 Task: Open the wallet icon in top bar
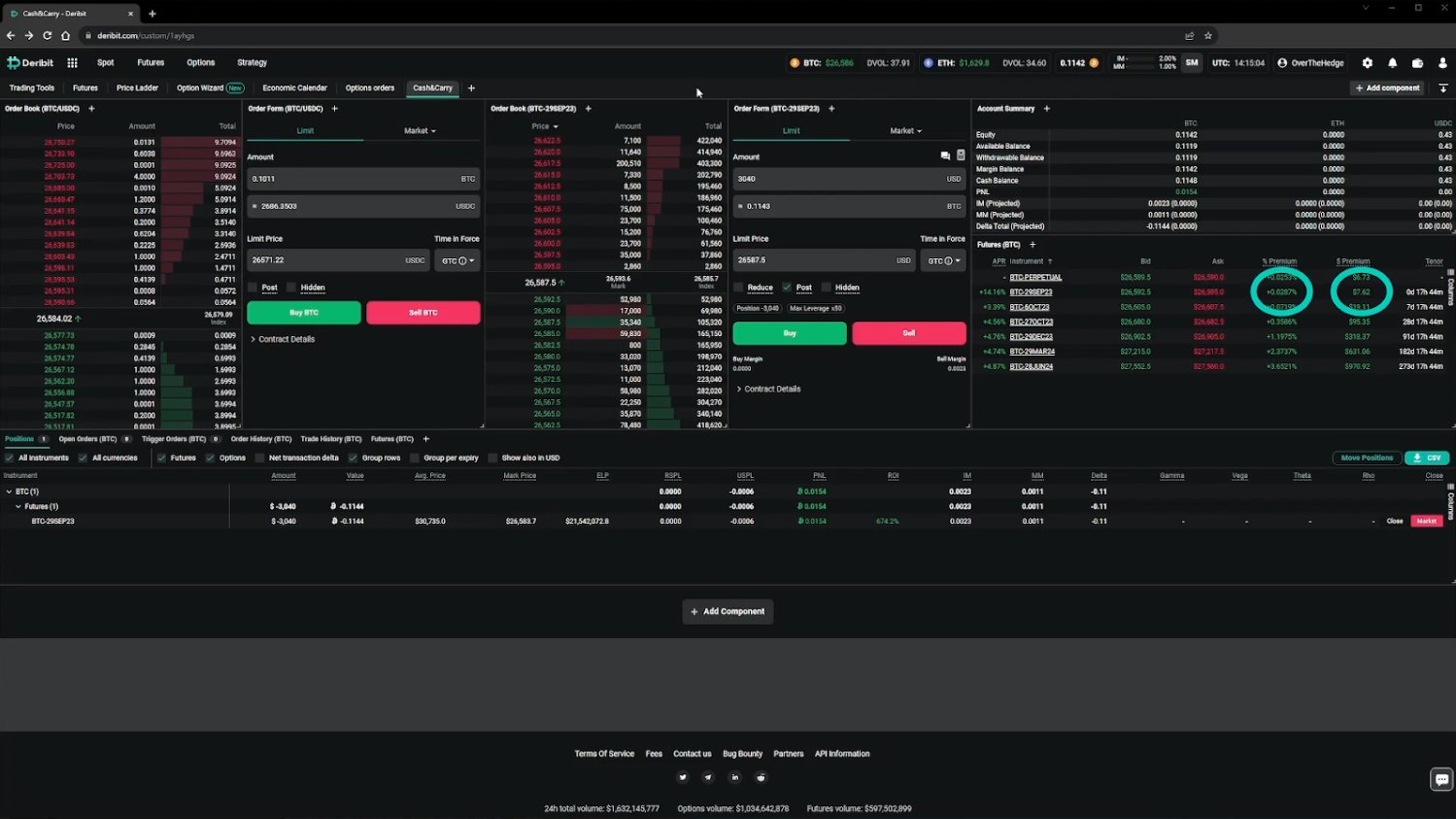[x=1417, y=63]
